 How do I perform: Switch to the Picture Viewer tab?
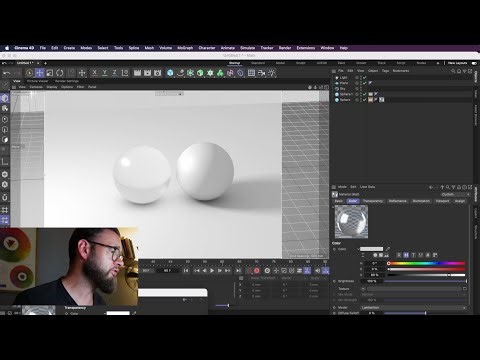[x=37, y=81]
